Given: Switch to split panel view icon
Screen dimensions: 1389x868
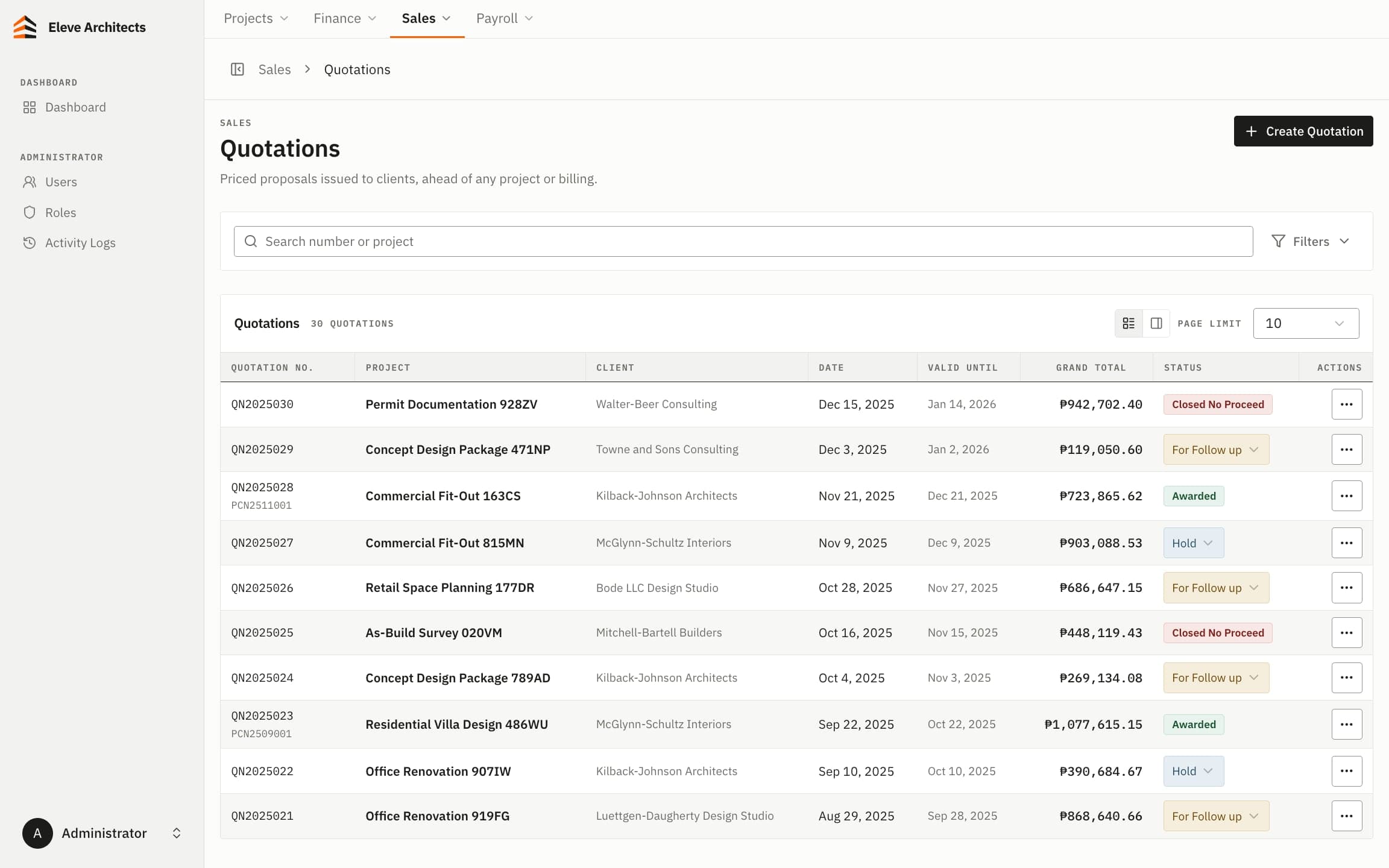Looking at the screenshot, I should point(1156,323).
